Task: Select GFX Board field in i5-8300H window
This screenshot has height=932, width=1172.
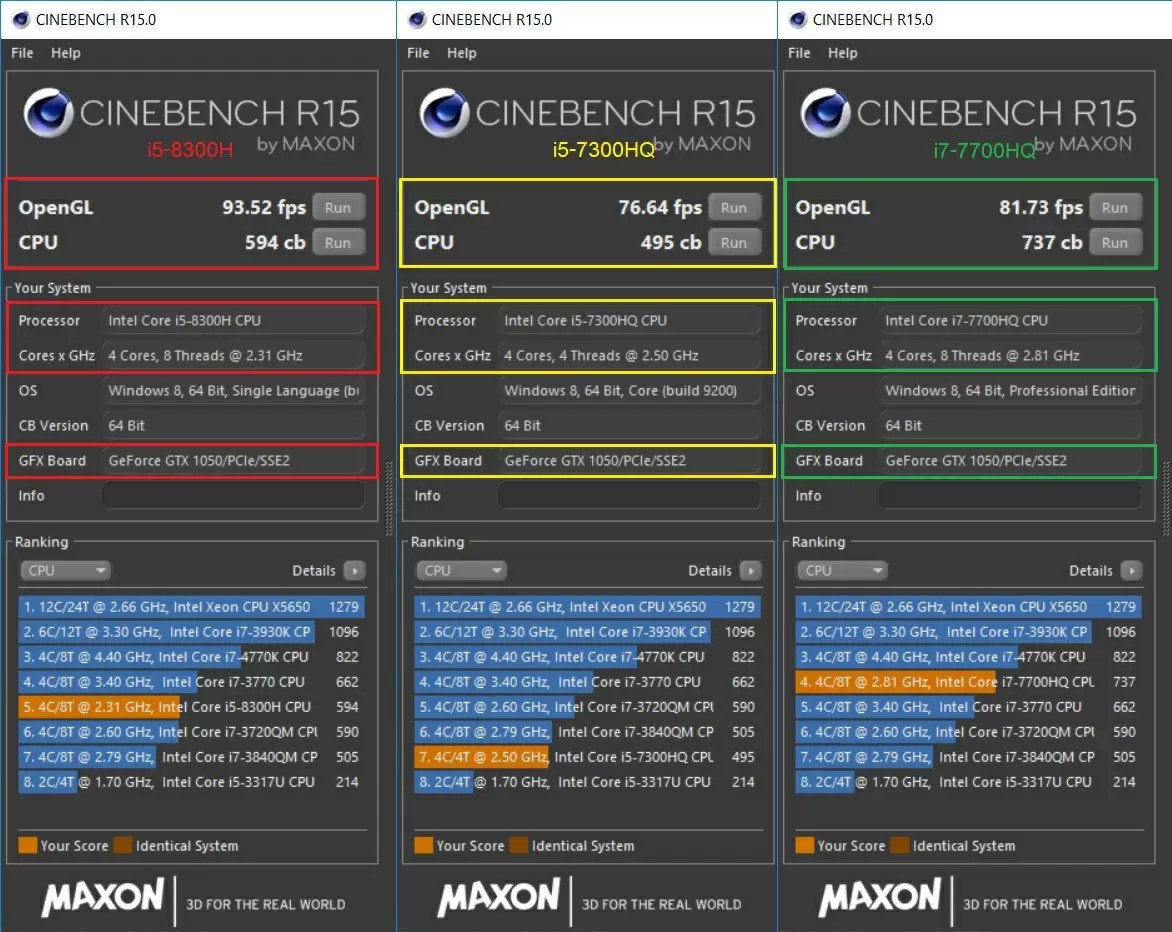Action: pos(233,461)
